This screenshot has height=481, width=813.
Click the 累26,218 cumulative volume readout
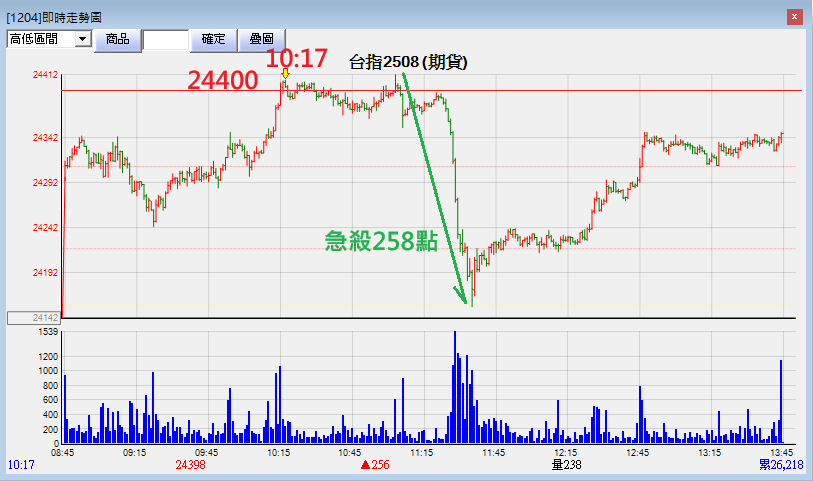[780, 465]
